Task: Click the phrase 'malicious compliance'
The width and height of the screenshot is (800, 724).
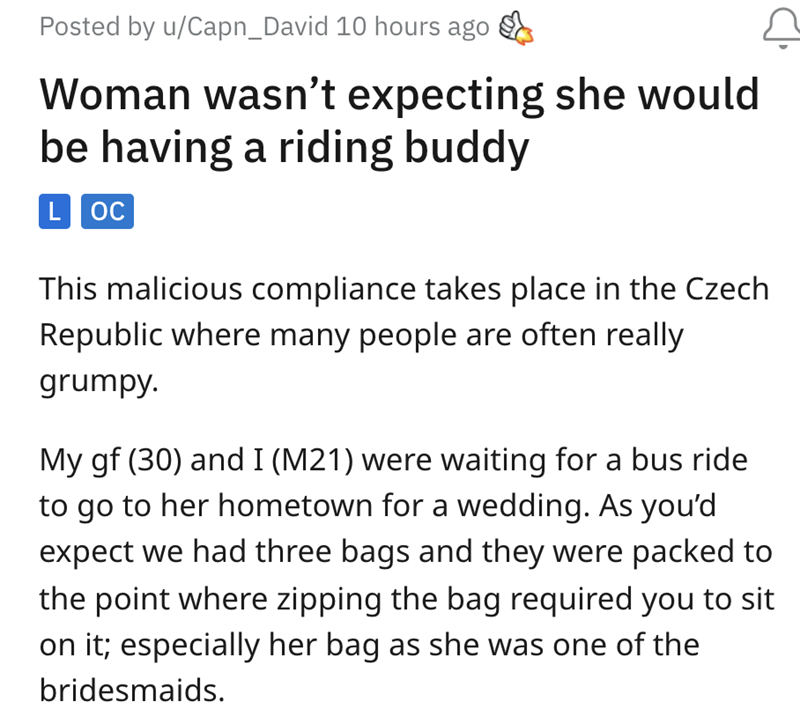Action: [233, 289]
